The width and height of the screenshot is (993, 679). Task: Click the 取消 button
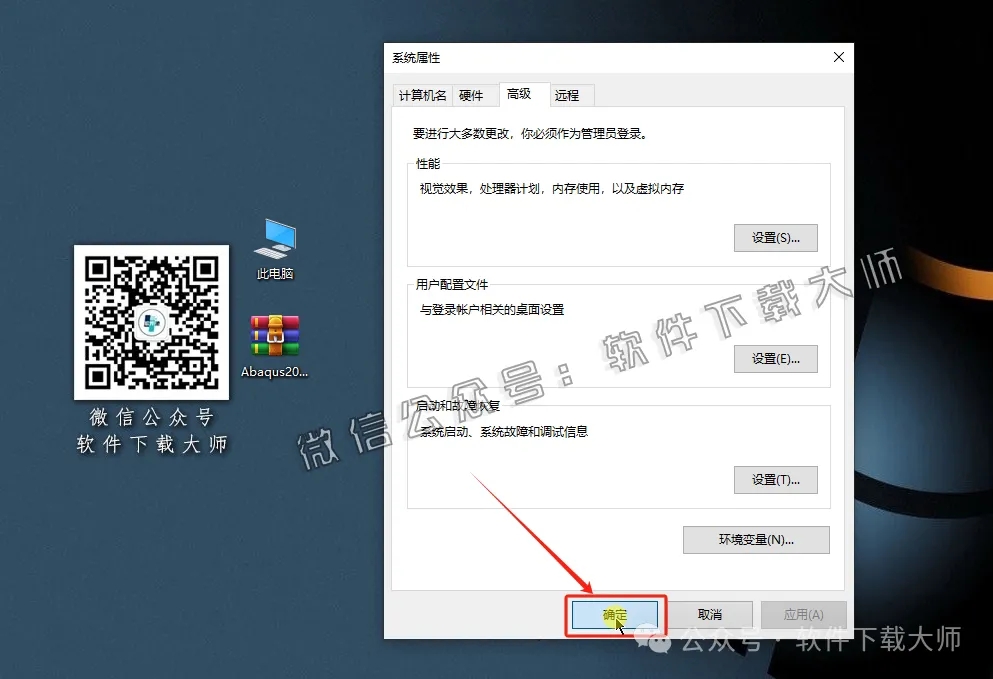tap(711, 613)
